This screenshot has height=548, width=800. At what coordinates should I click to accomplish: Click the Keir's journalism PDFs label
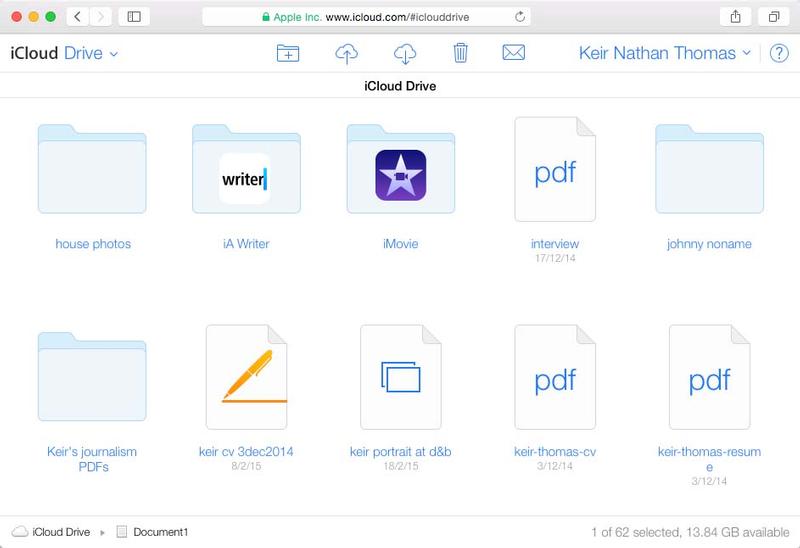pos(92,459)
